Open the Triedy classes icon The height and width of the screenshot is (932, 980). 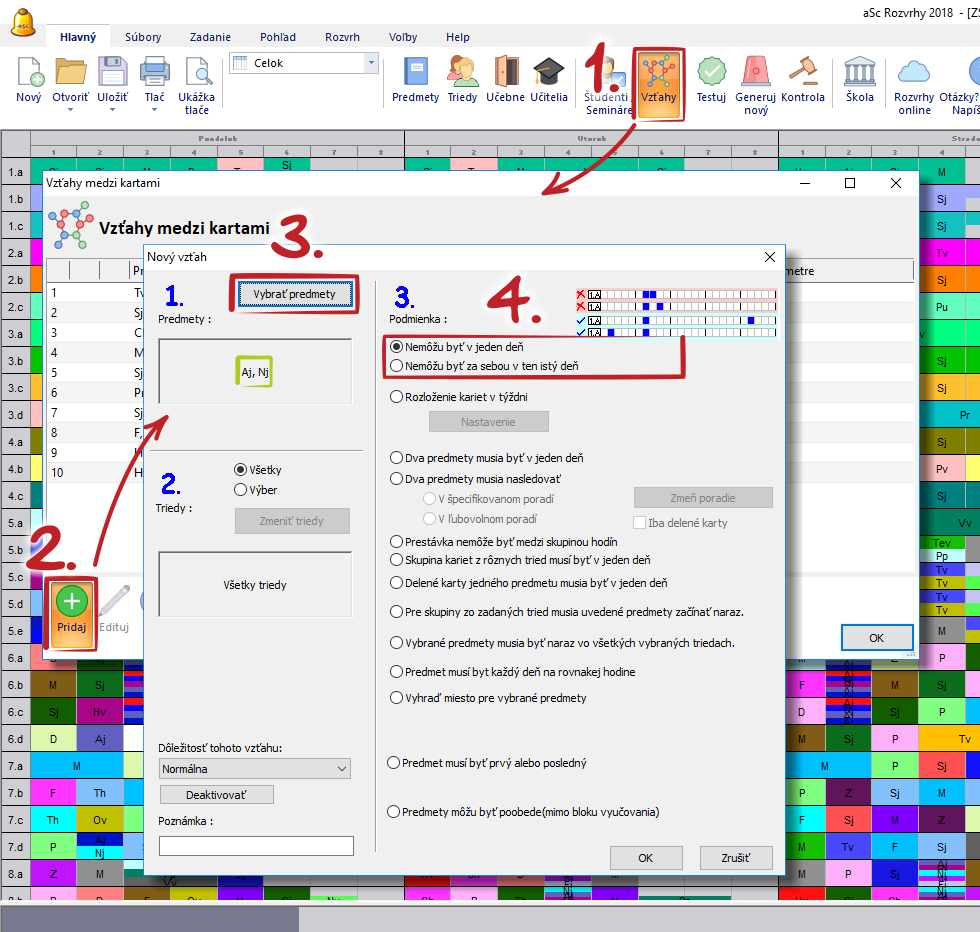click(x=462, y=80)
